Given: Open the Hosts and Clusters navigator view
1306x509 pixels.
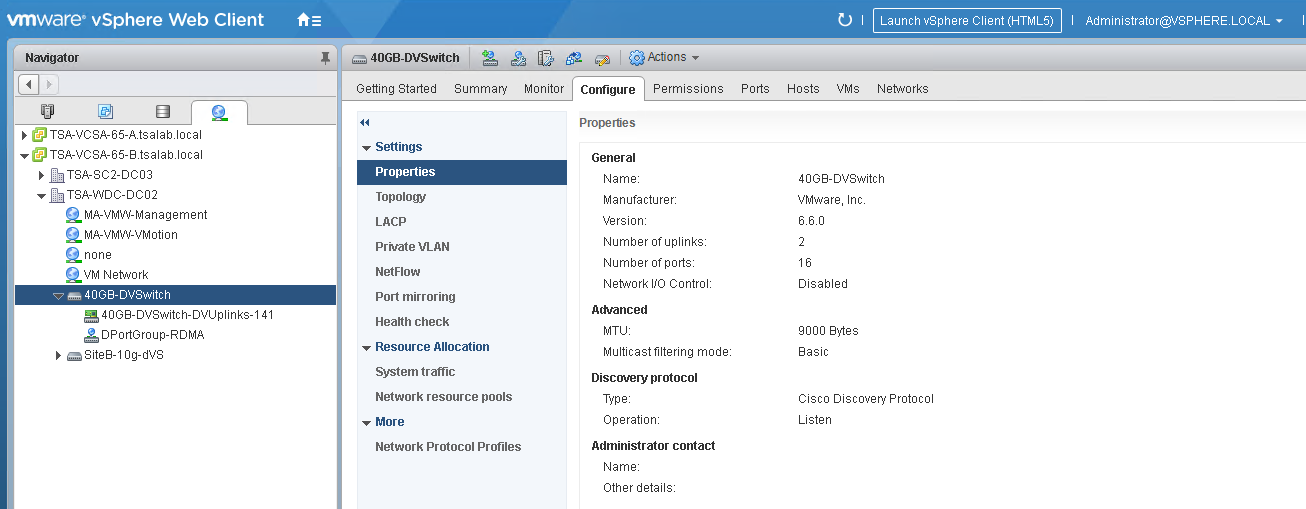Looking at the screenshot, I should (47, 112).
